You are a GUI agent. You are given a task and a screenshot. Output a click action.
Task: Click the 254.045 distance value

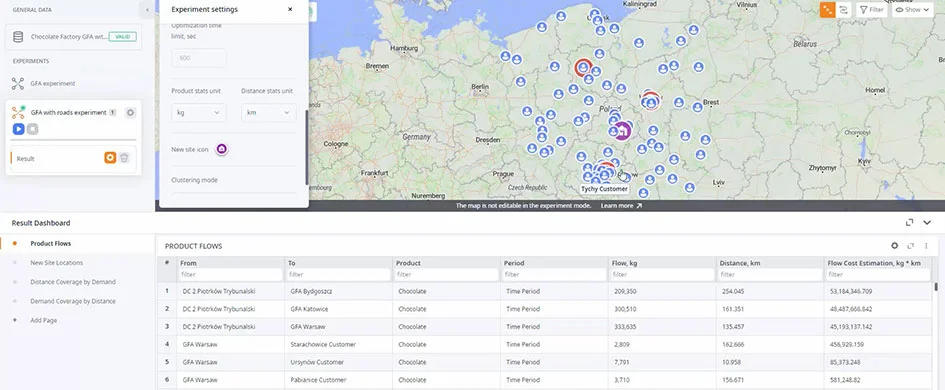pos(732,291)
